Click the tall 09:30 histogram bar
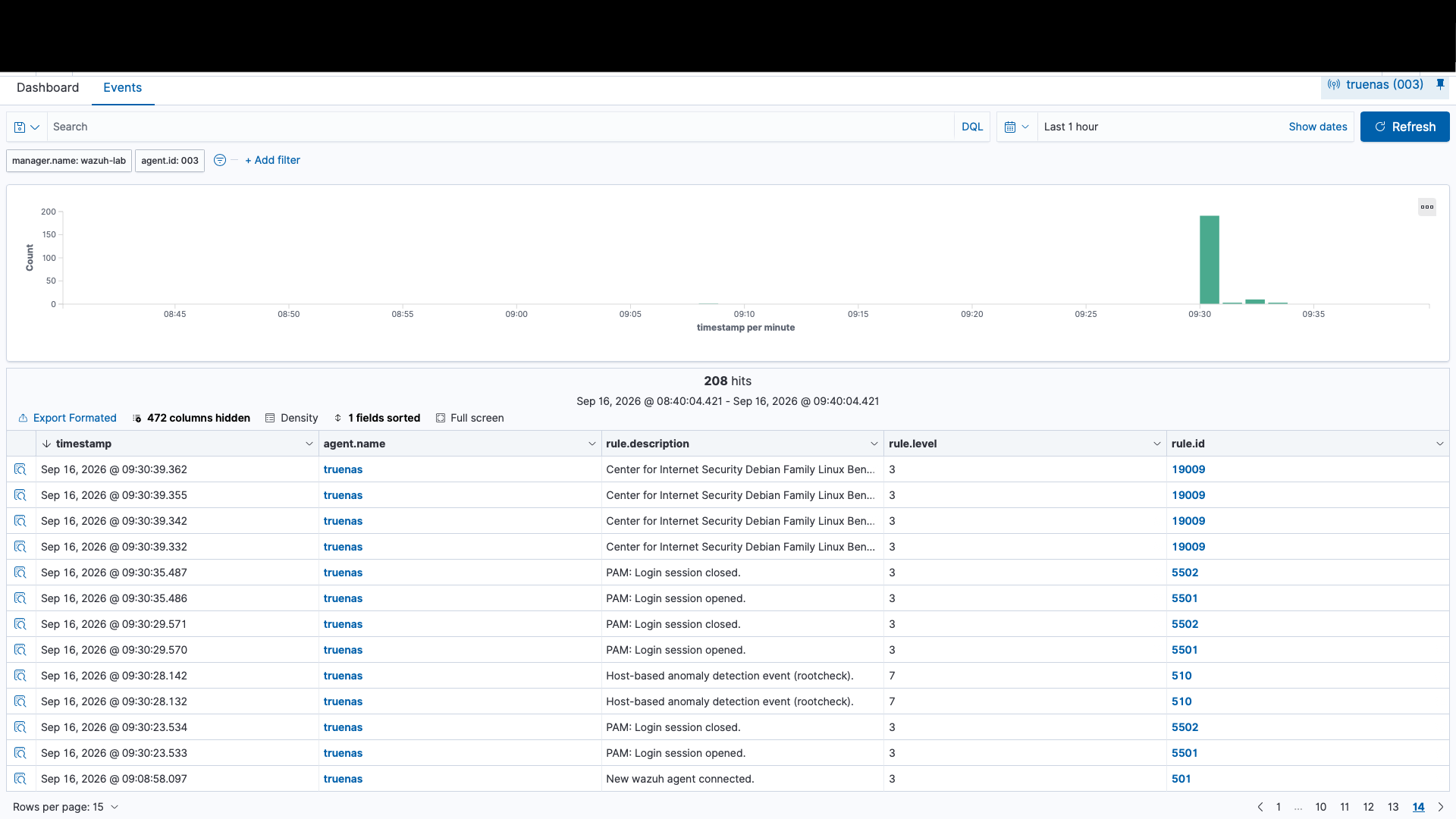 tap(1210, 260)
